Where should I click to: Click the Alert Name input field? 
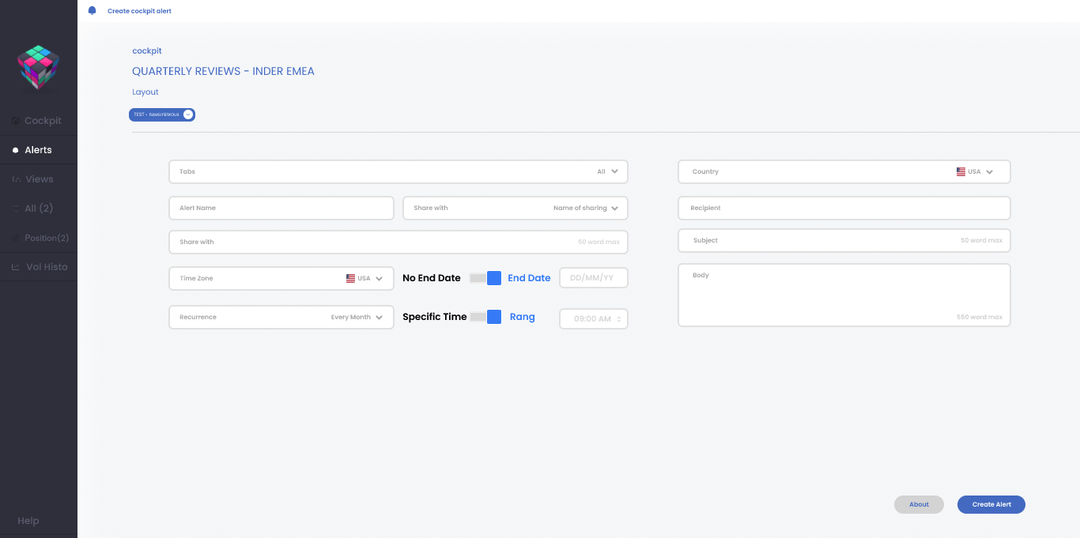(x=281, y=207)
